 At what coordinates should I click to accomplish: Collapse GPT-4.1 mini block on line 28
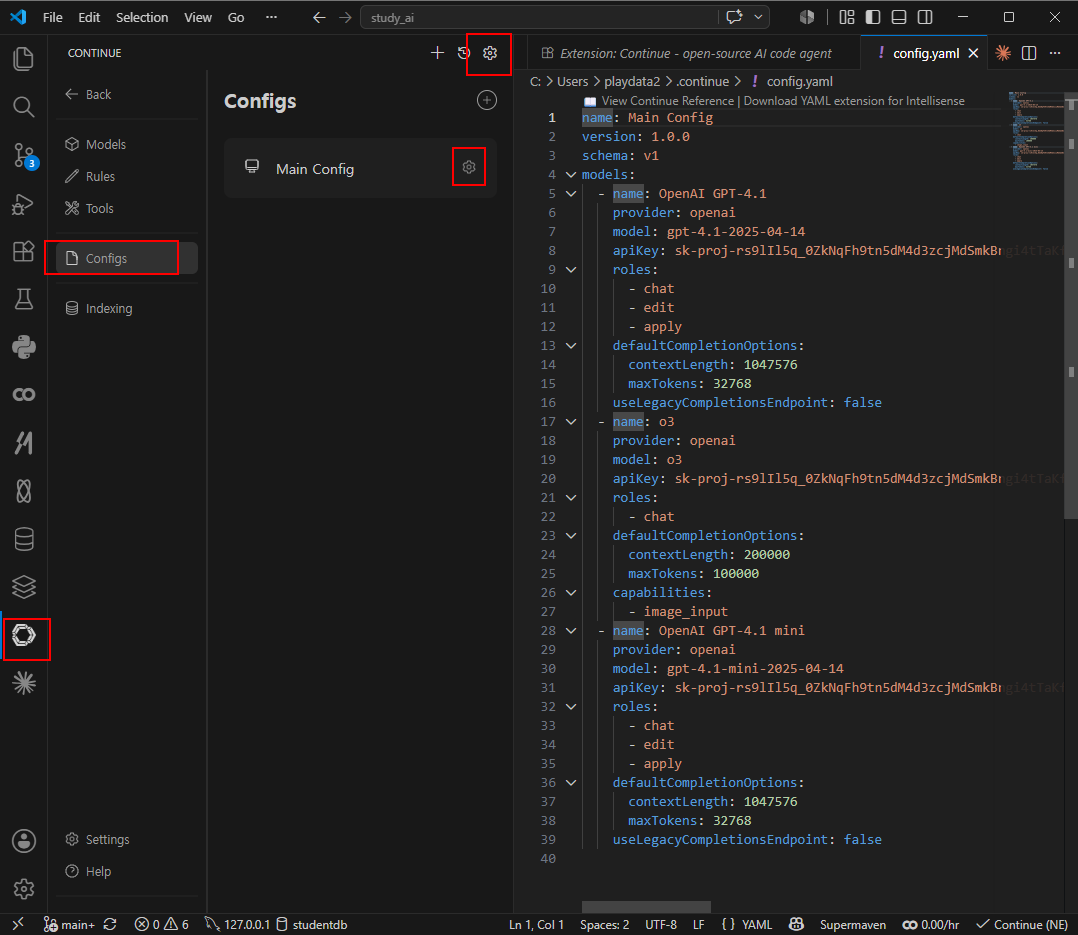click(x=571, y=630)
